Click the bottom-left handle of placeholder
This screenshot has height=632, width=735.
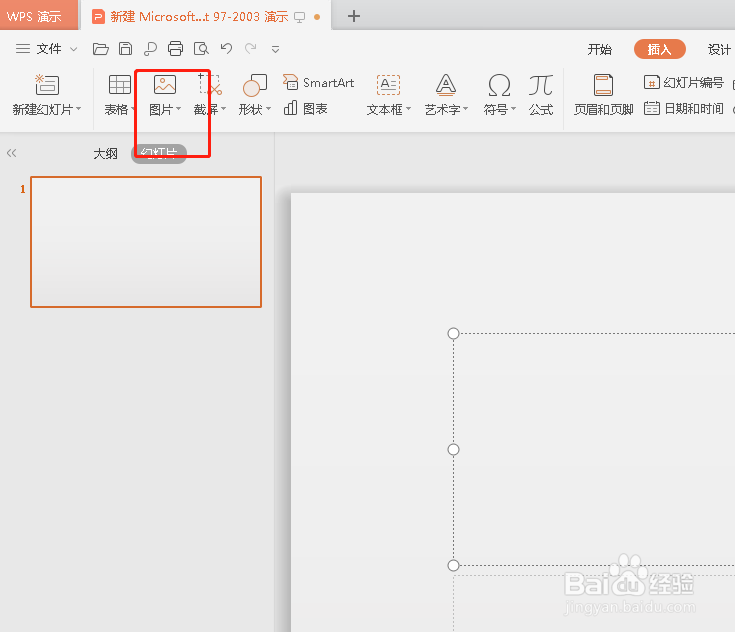[453, 565]
